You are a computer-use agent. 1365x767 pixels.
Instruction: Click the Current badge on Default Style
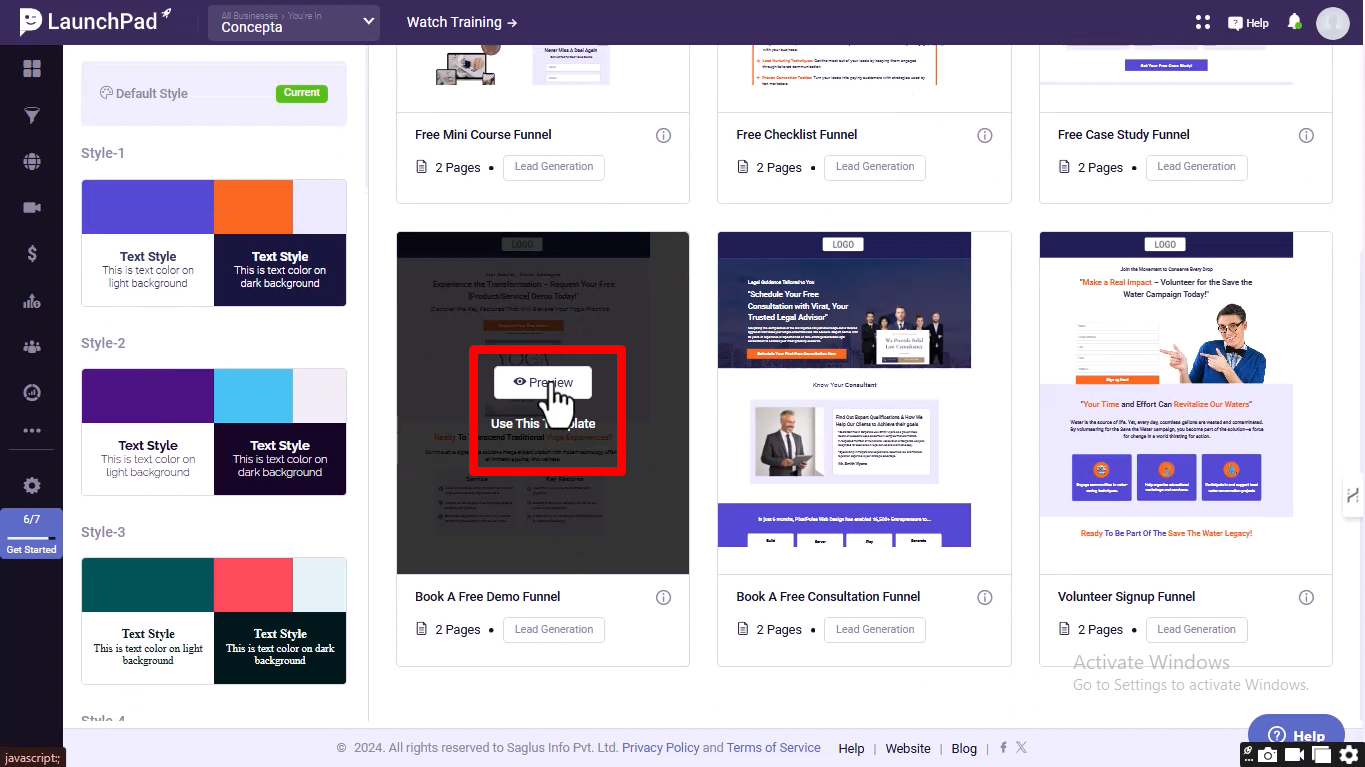click(302, 93)
